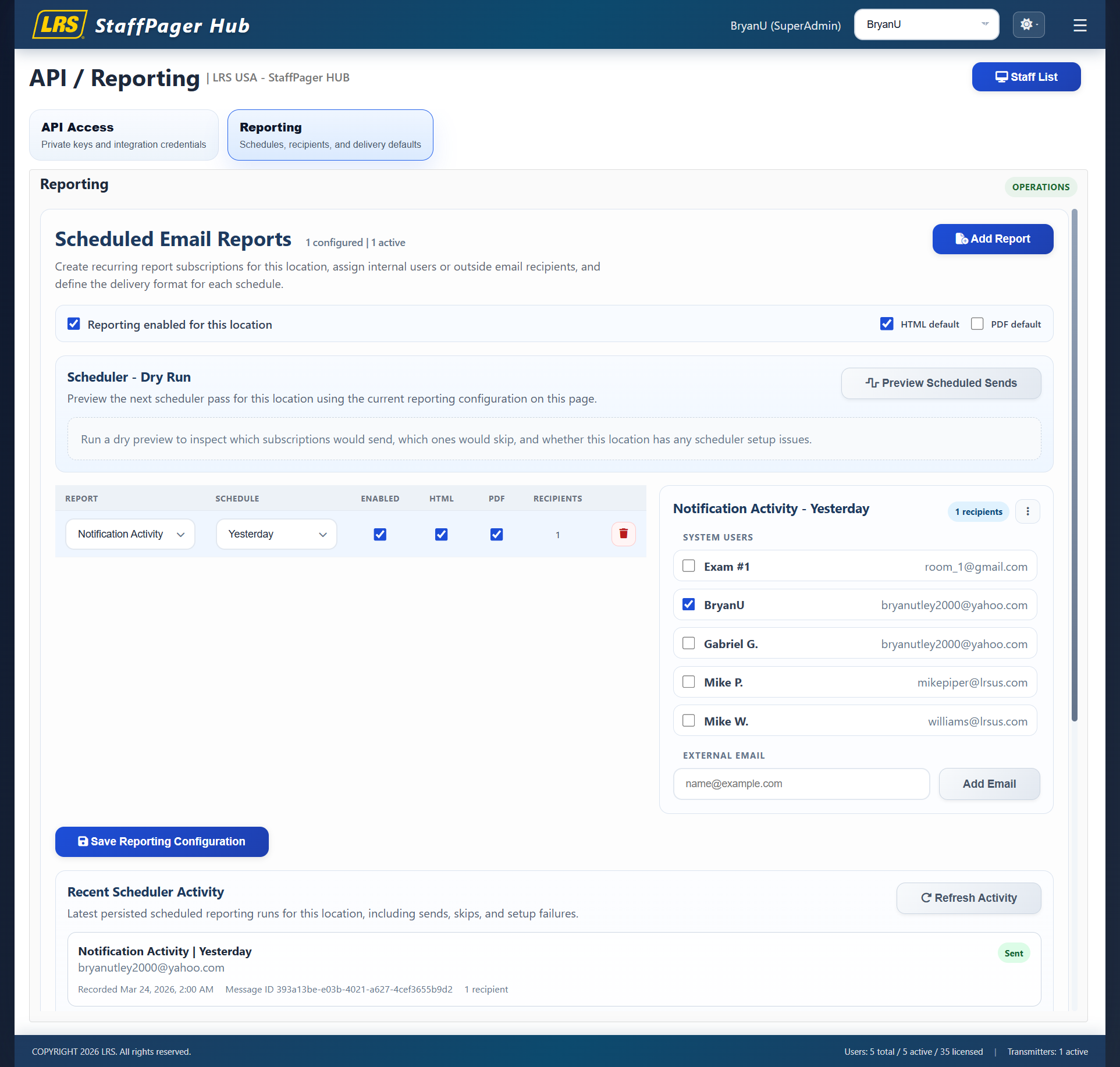Click the 1 recipients badge
The image size is (1120, 1067).
979,512
